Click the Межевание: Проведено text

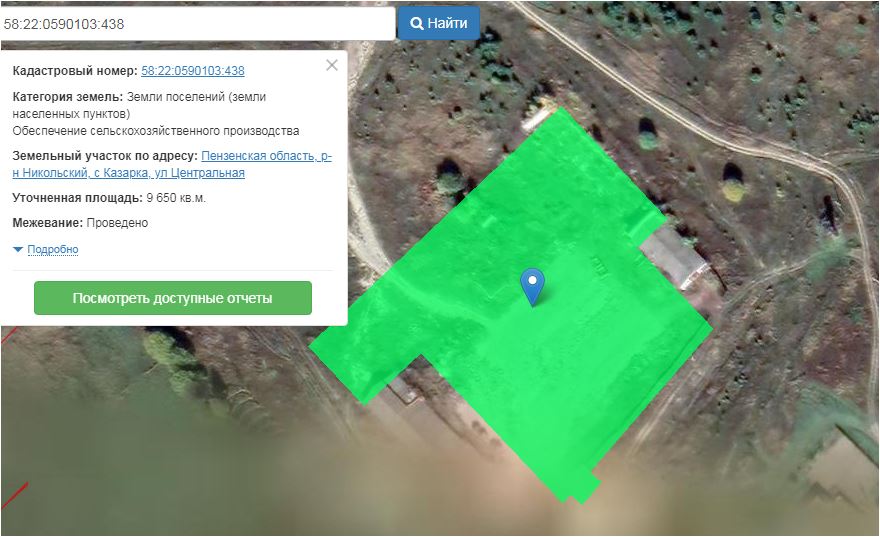pos(80,223)
